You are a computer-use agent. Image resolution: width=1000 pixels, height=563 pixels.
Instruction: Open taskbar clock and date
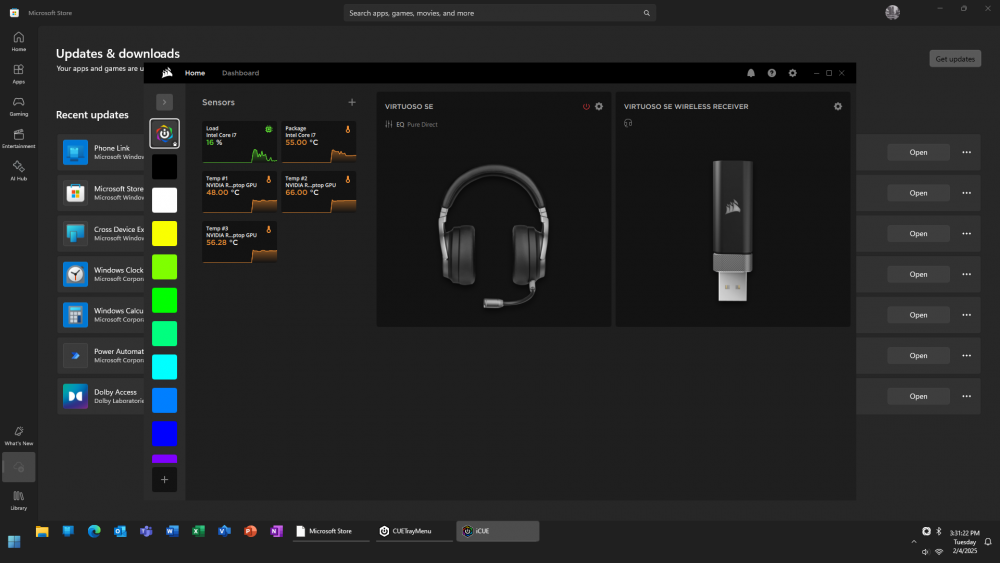(x=964, y=541)
